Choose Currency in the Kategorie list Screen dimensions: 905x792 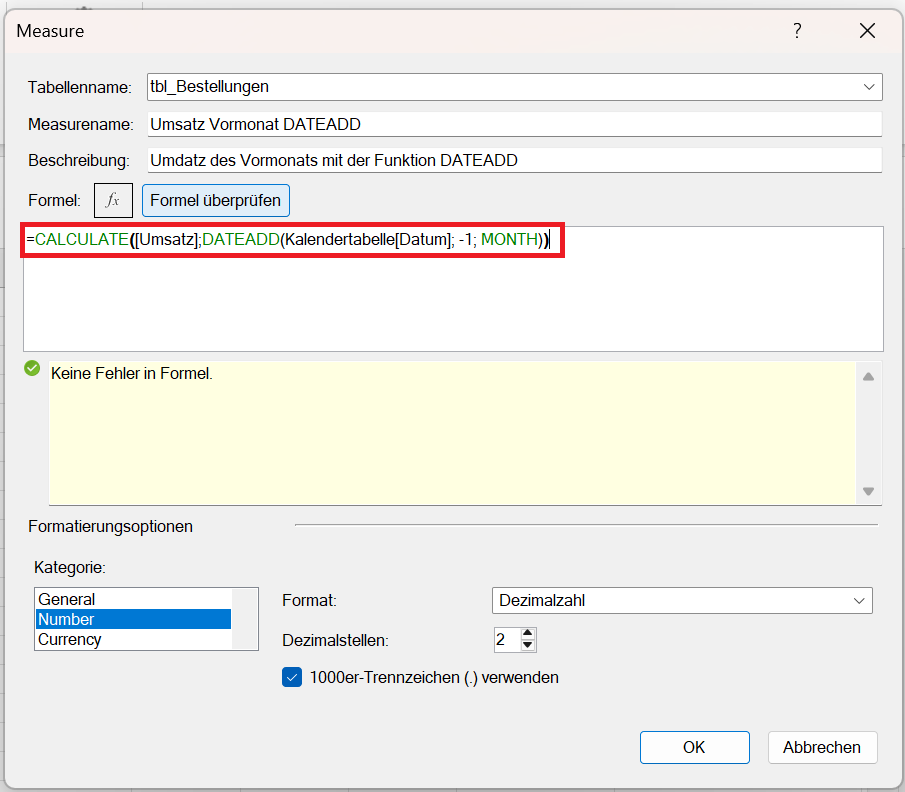[70, 639]
